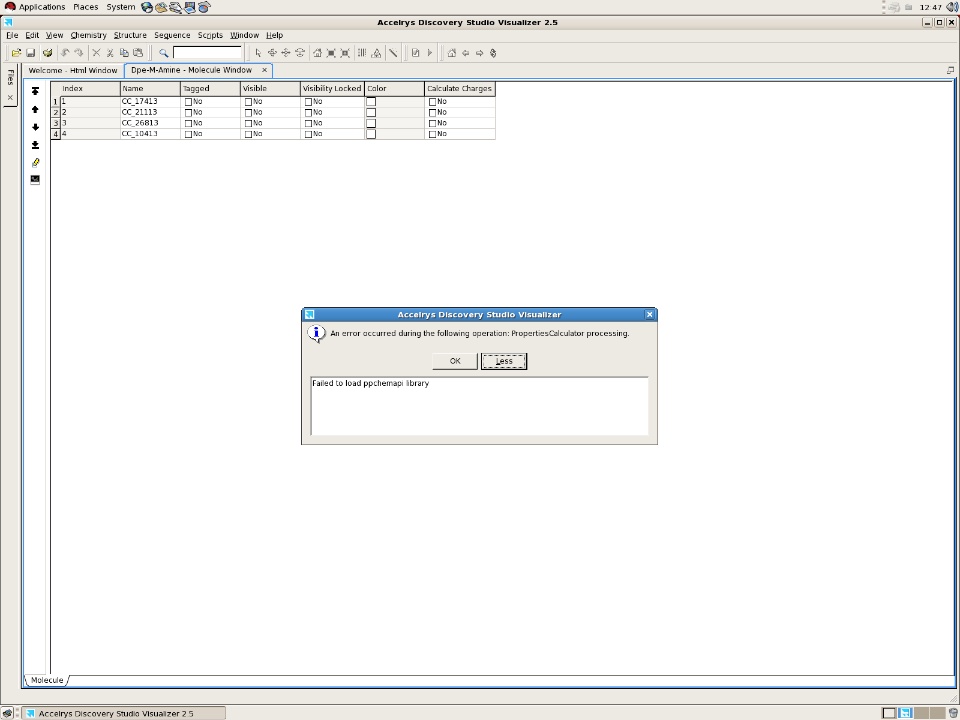
Task: Select the Zoom view tool
Action: tap(300, 53)
